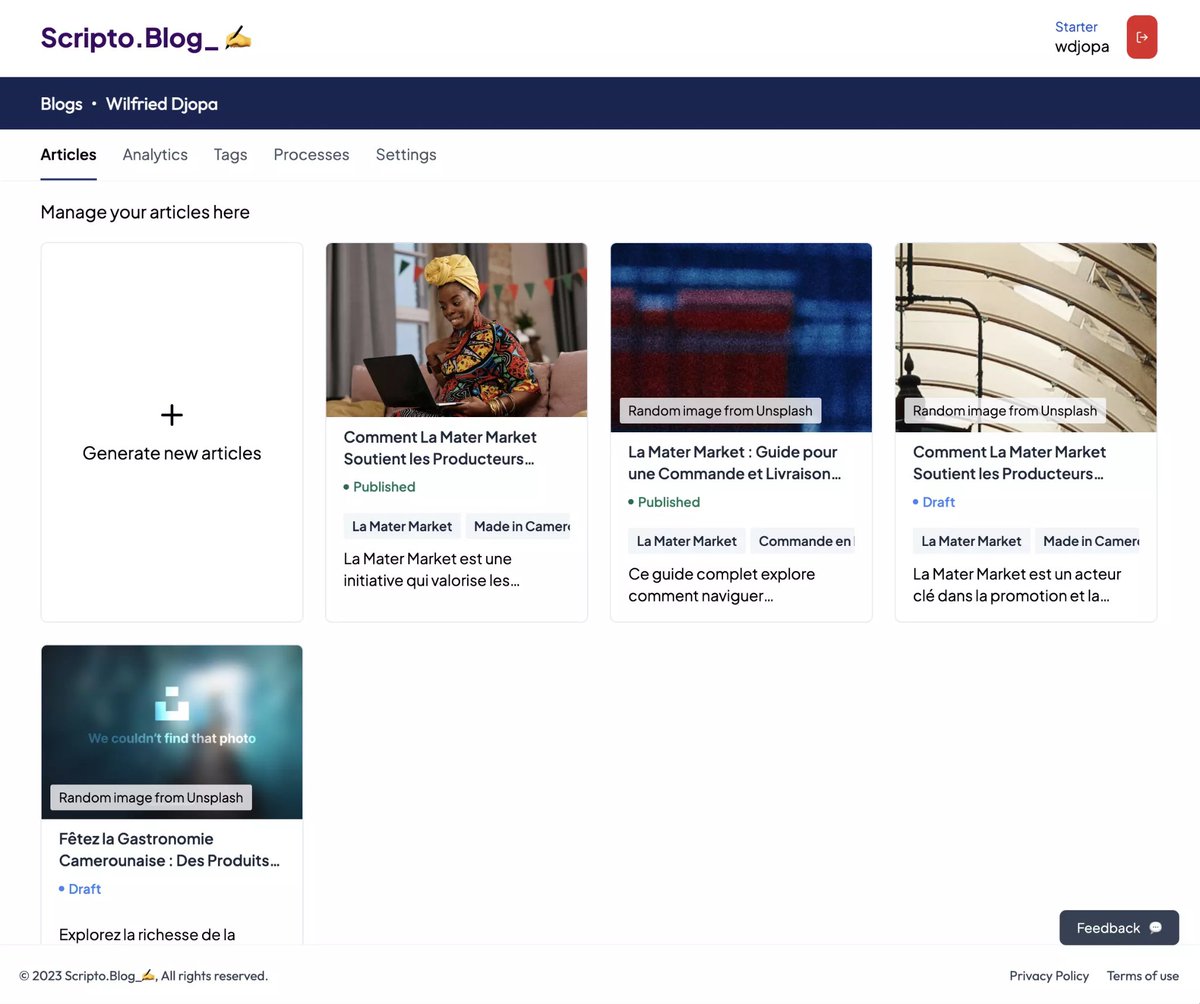Click the plus icon to generate articles
Image resolution: width=1200 pixels, height=1004 pixels.
172,415
